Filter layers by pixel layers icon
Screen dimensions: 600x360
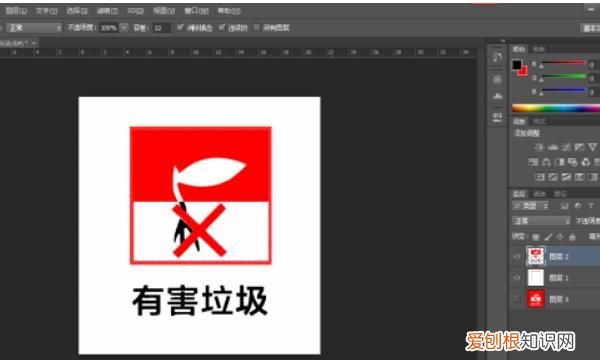point(564,206)
